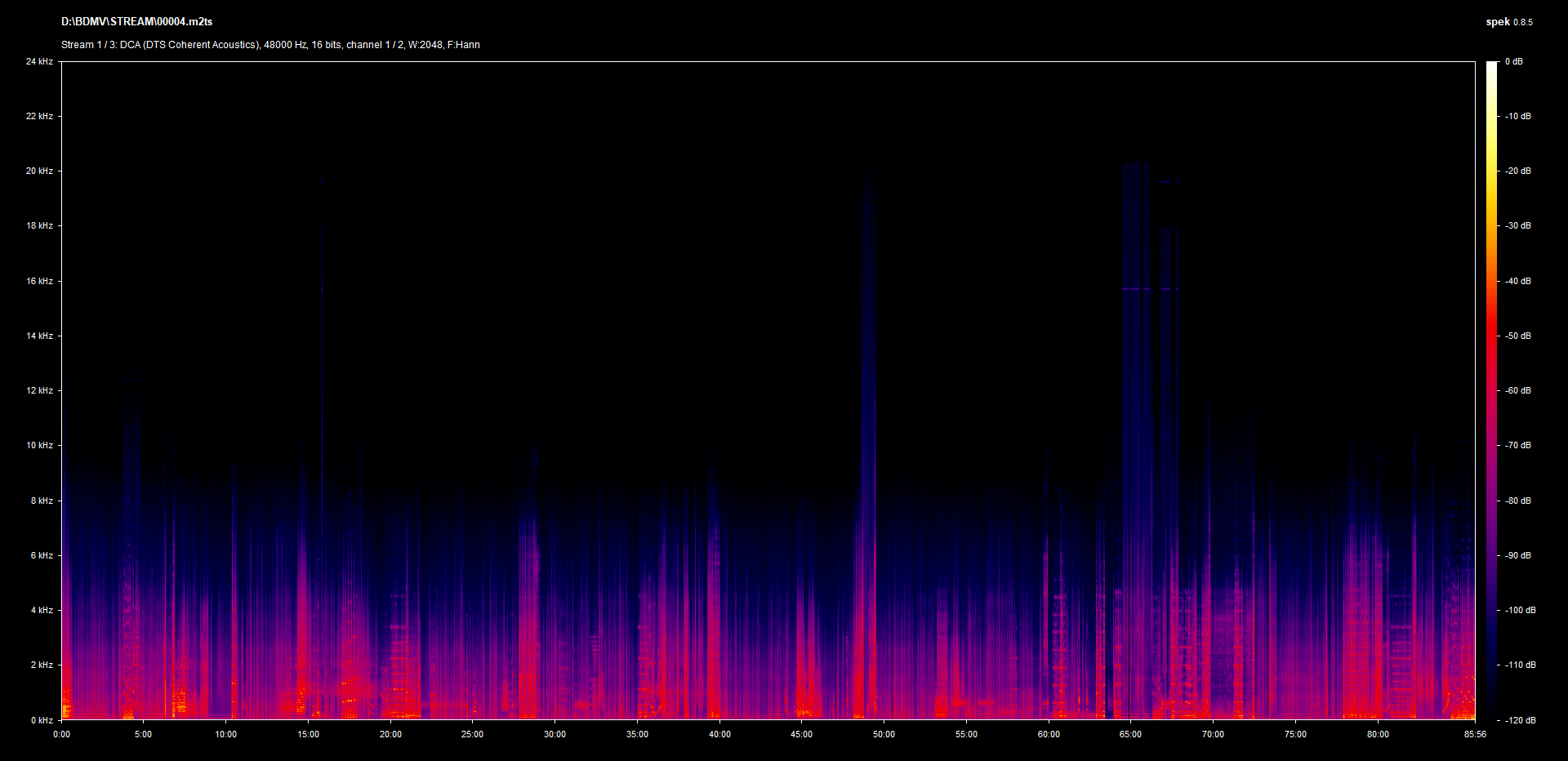Click the file path D:\BDMV\STREAM\00004.m2ts title
This screenshot has height=761, width=1568.
tap(136, 22)
